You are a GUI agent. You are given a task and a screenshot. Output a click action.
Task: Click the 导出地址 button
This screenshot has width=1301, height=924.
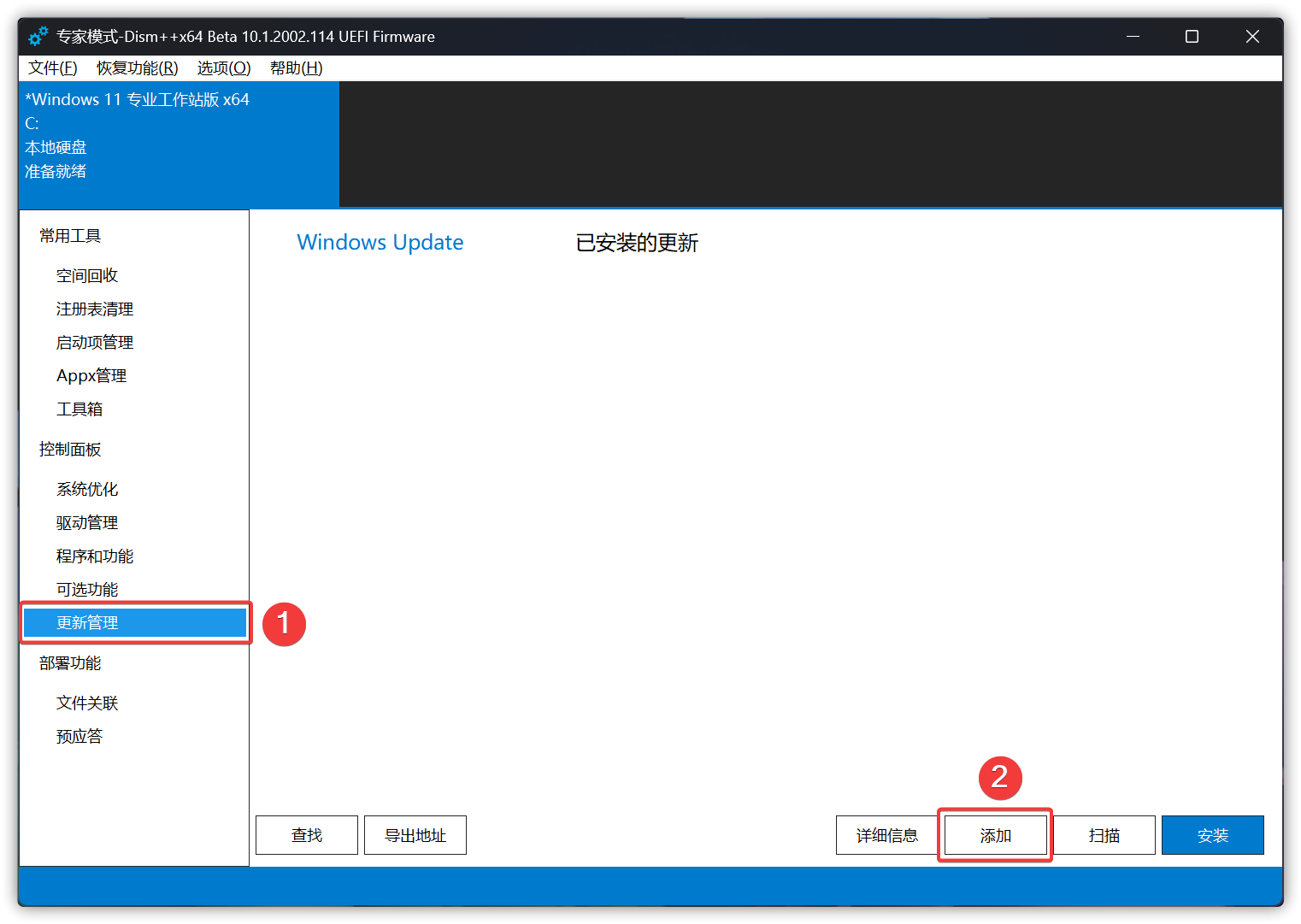point(415,835)
